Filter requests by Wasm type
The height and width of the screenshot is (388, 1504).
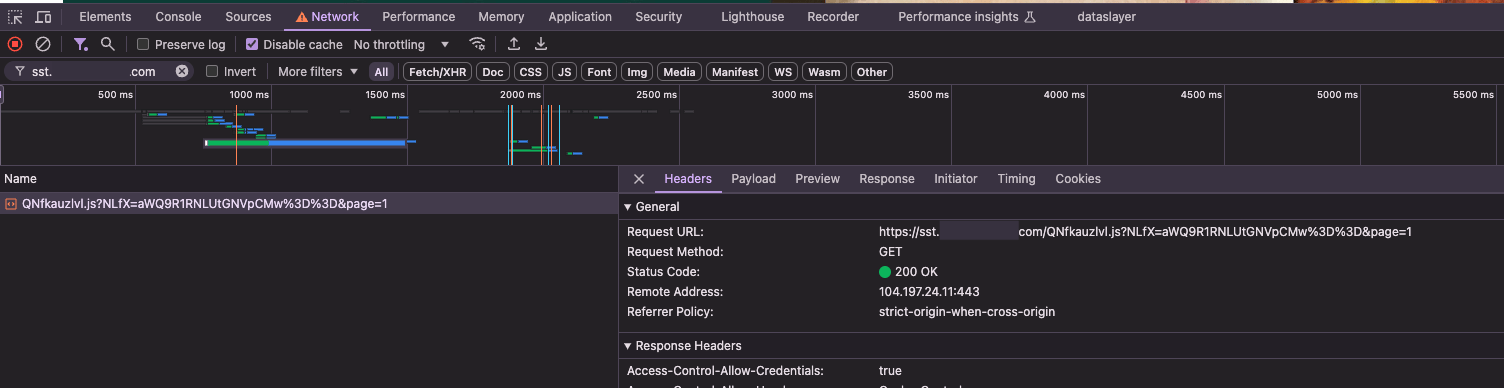[x=825, y=72]
